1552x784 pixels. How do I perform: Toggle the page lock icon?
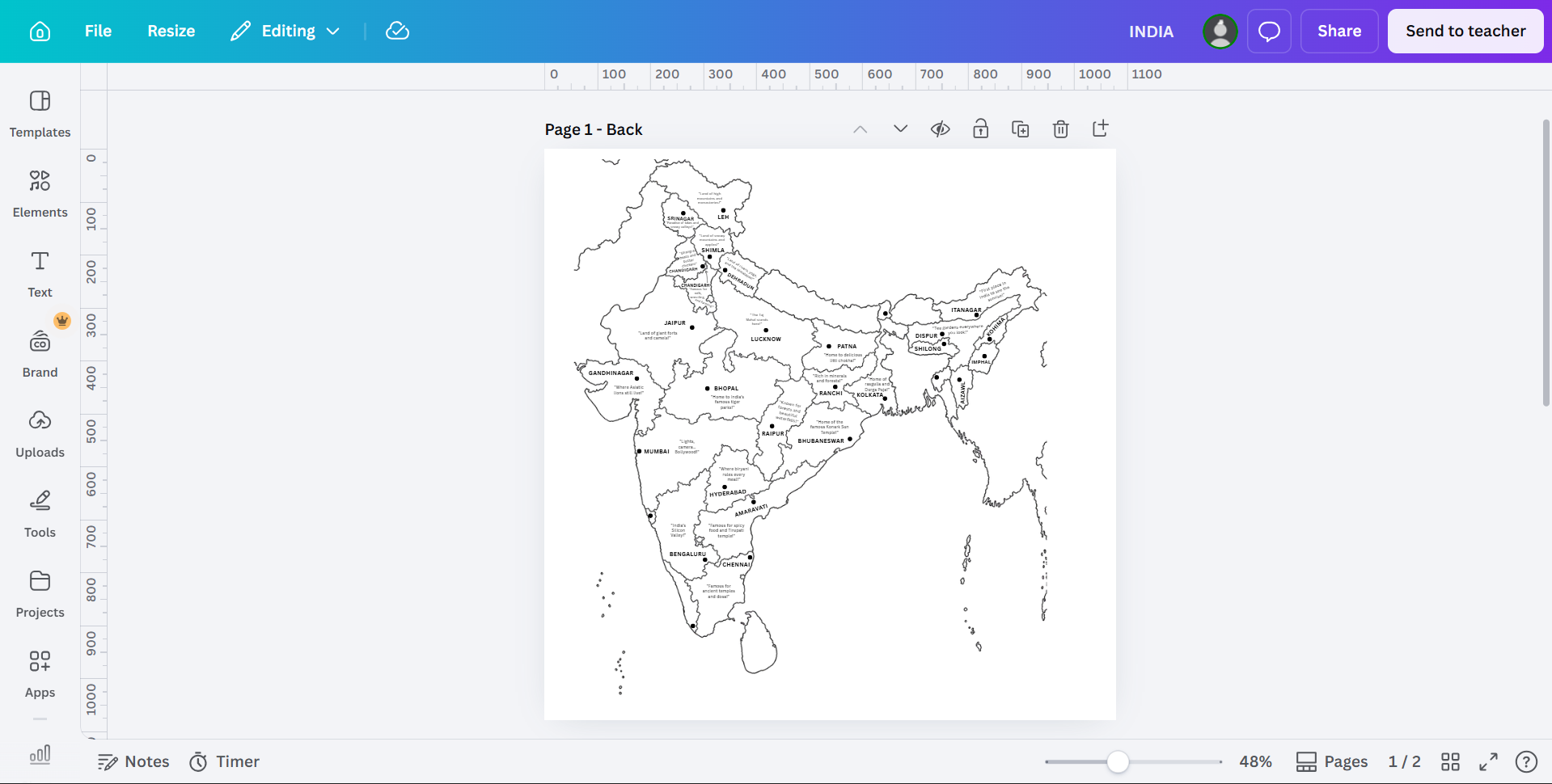(x=980, y=129)
